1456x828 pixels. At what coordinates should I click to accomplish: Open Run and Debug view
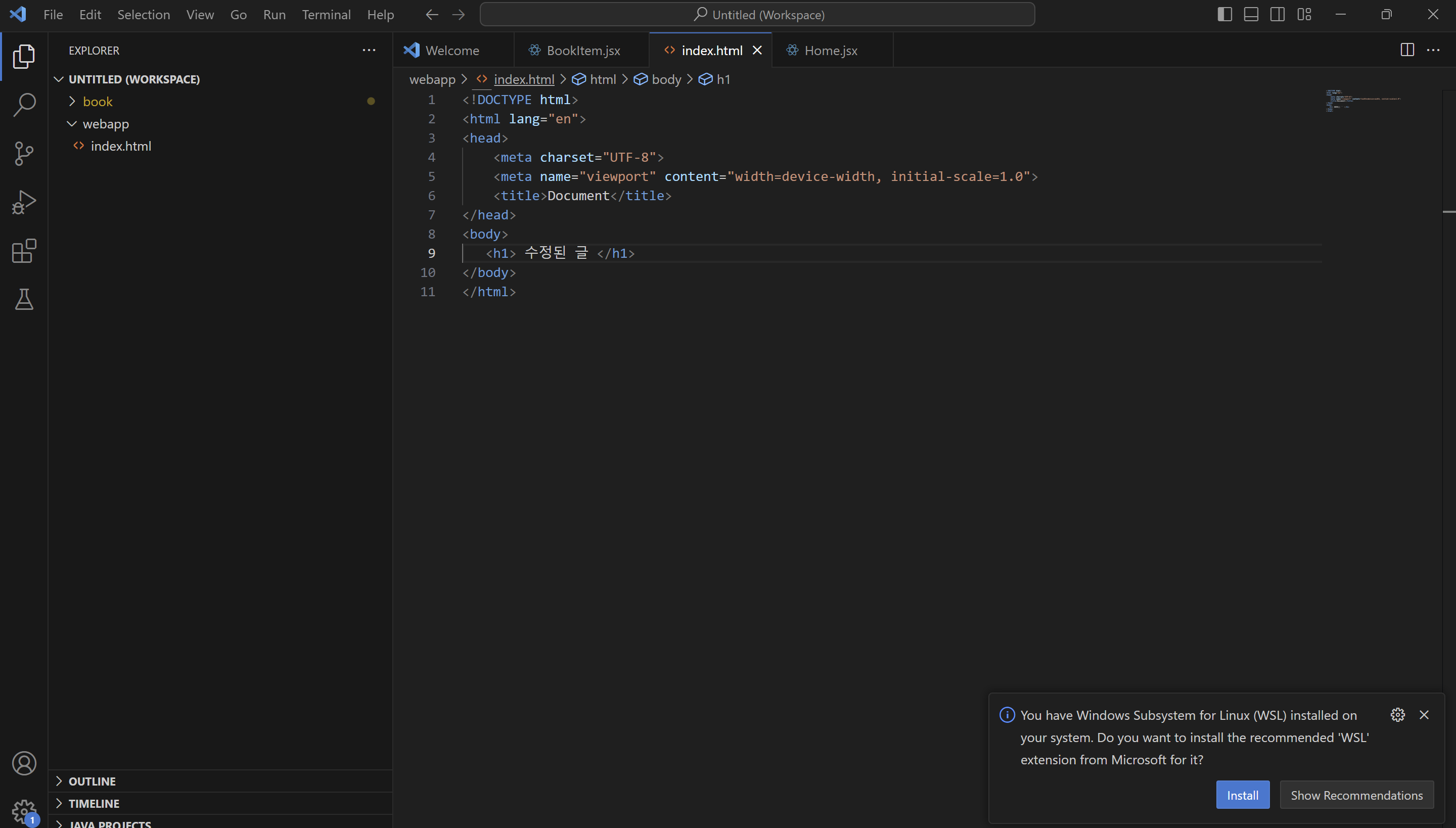(24, 202)
